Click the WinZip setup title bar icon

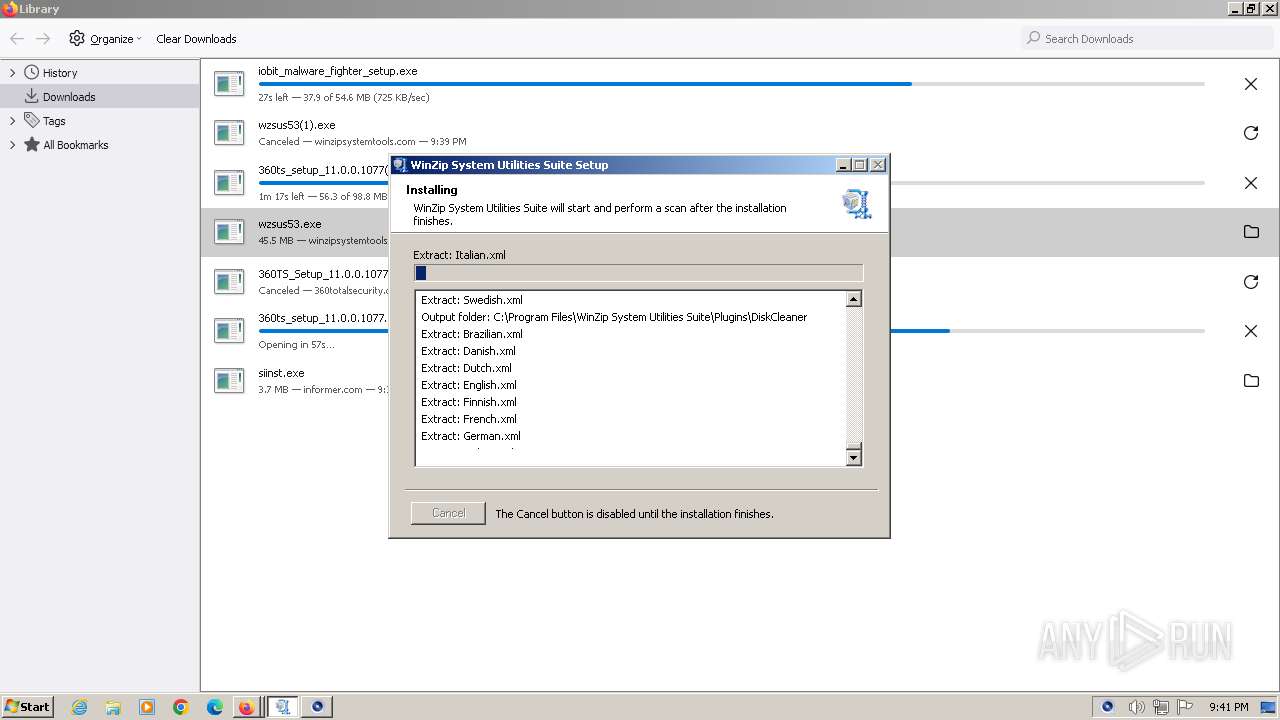coord(399,165)
